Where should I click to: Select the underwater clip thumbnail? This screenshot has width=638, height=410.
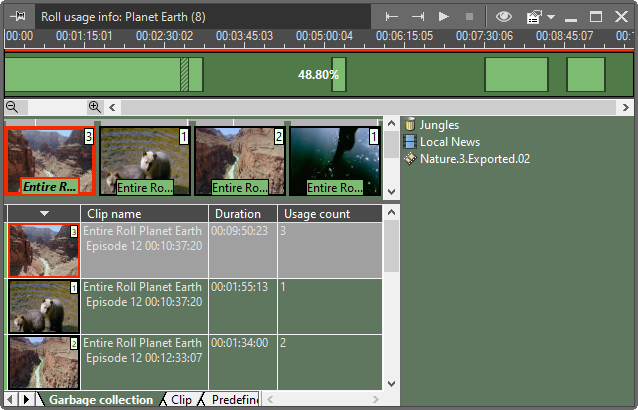tap(334, 160)
